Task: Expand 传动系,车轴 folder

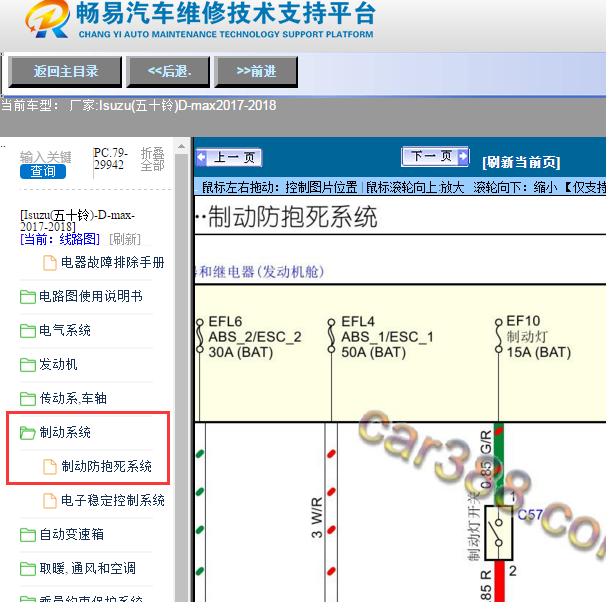Action: click(x=73, y=398)
